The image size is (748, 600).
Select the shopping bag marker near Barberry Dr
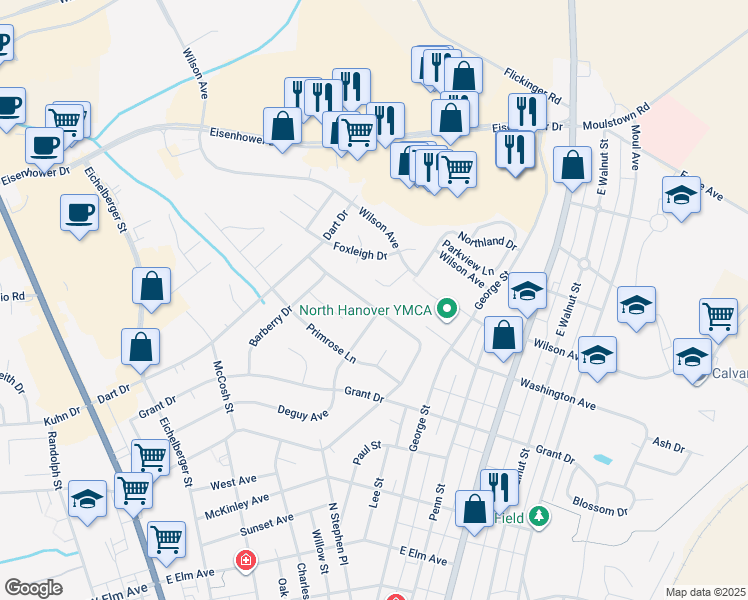tap(150, 286)
